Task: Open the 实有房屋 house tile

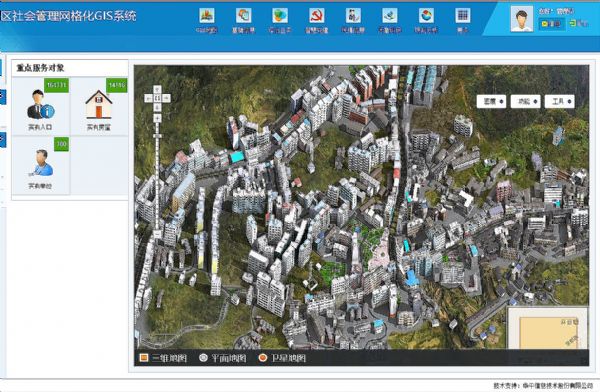Action: coord(99,106)
